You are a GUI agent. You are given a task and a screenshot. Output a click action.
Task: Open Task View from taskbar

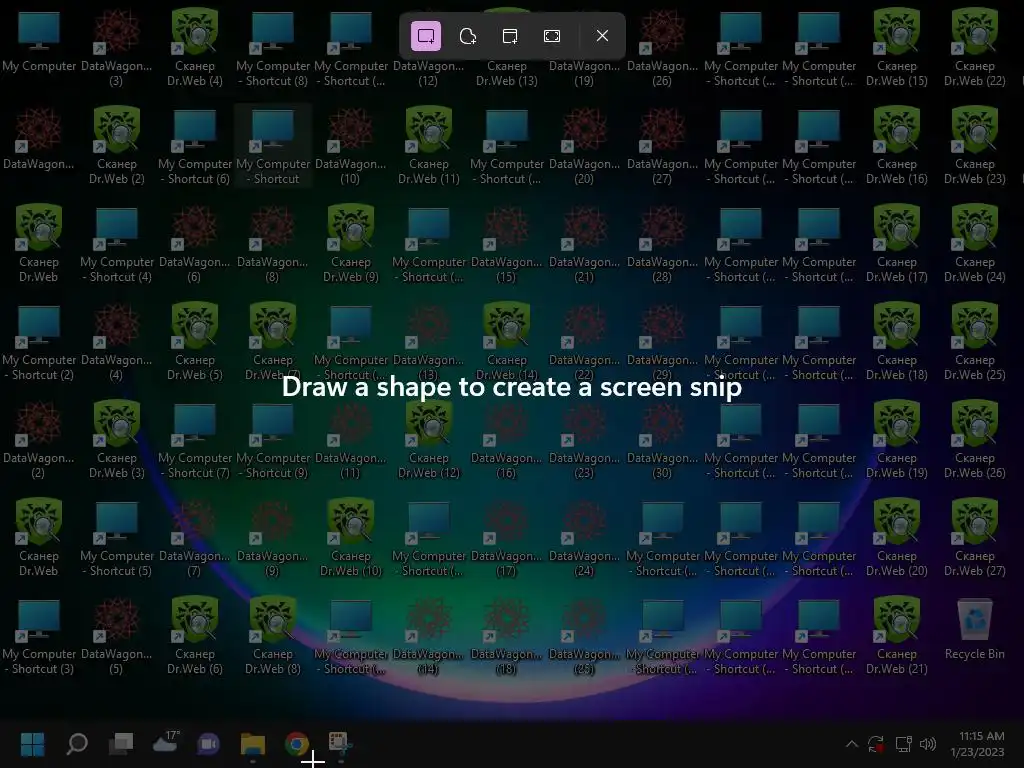tap(121, 743)
